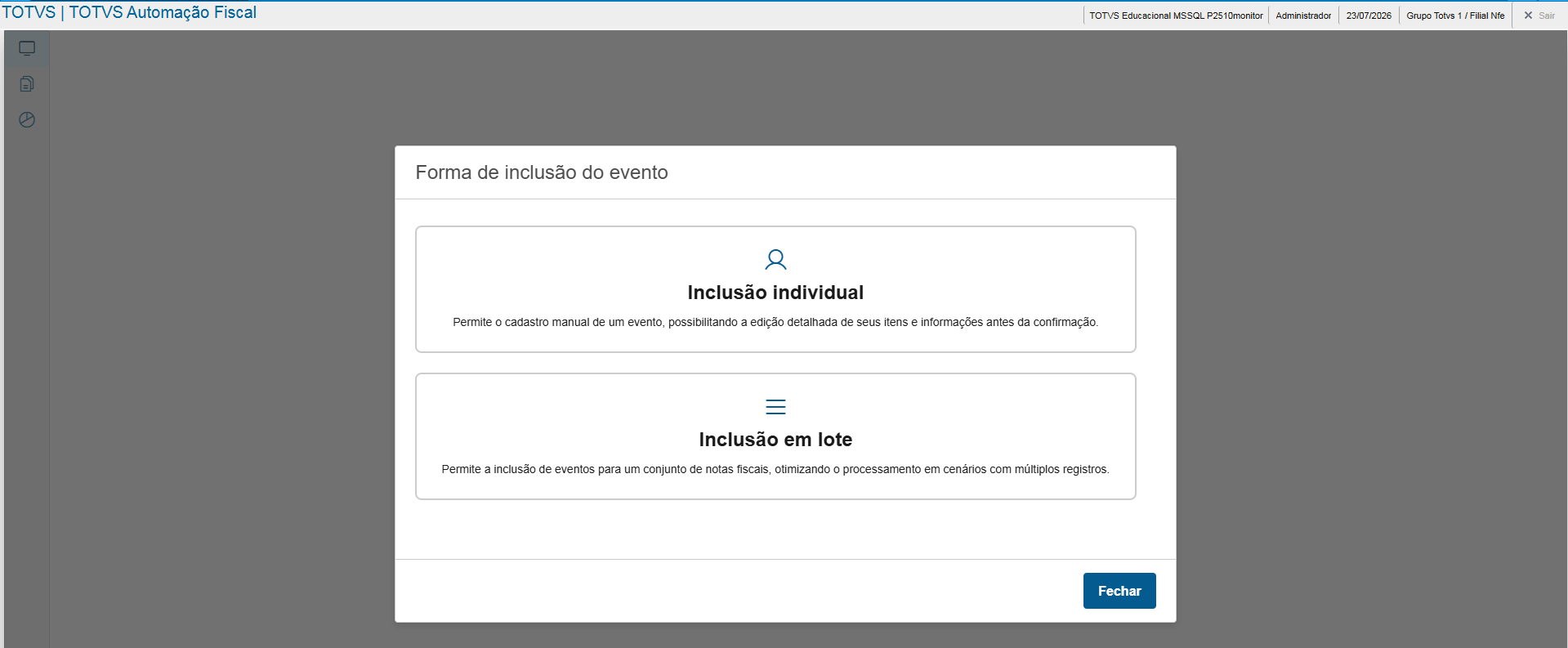The image size is (1568, 648).
Task: Click the person icon above Inclusão individual
Action: (775, 260)
